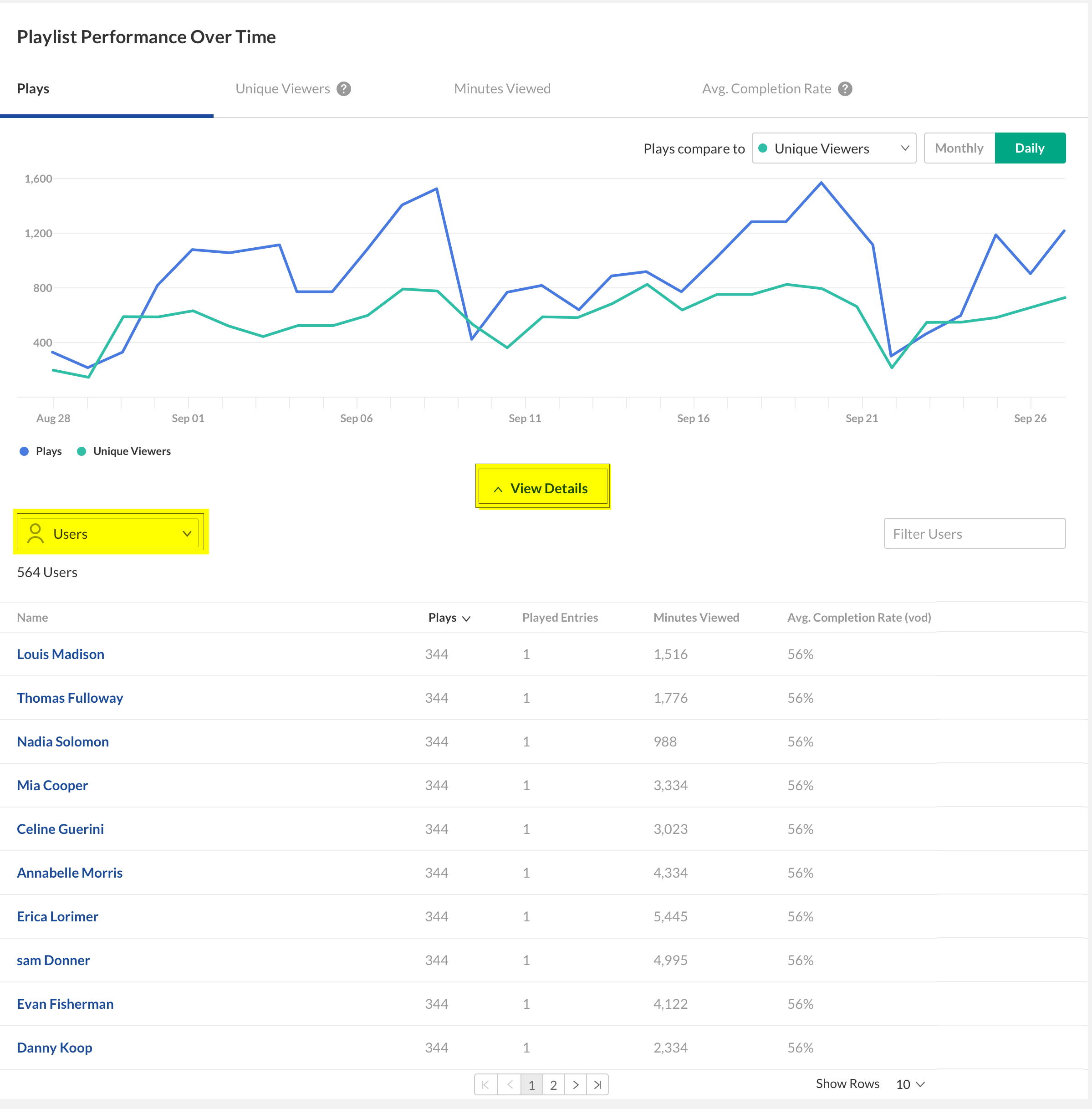Viewport: 1092px width, 1109px height.
Task: Open Louis Madison user link
Action: coord(61,654)
